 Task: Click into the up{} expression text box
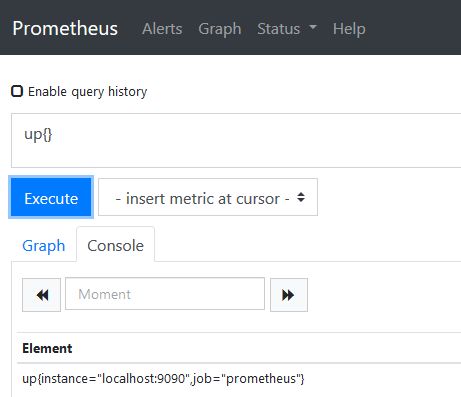pyautogui.click(x=236, y=140)
